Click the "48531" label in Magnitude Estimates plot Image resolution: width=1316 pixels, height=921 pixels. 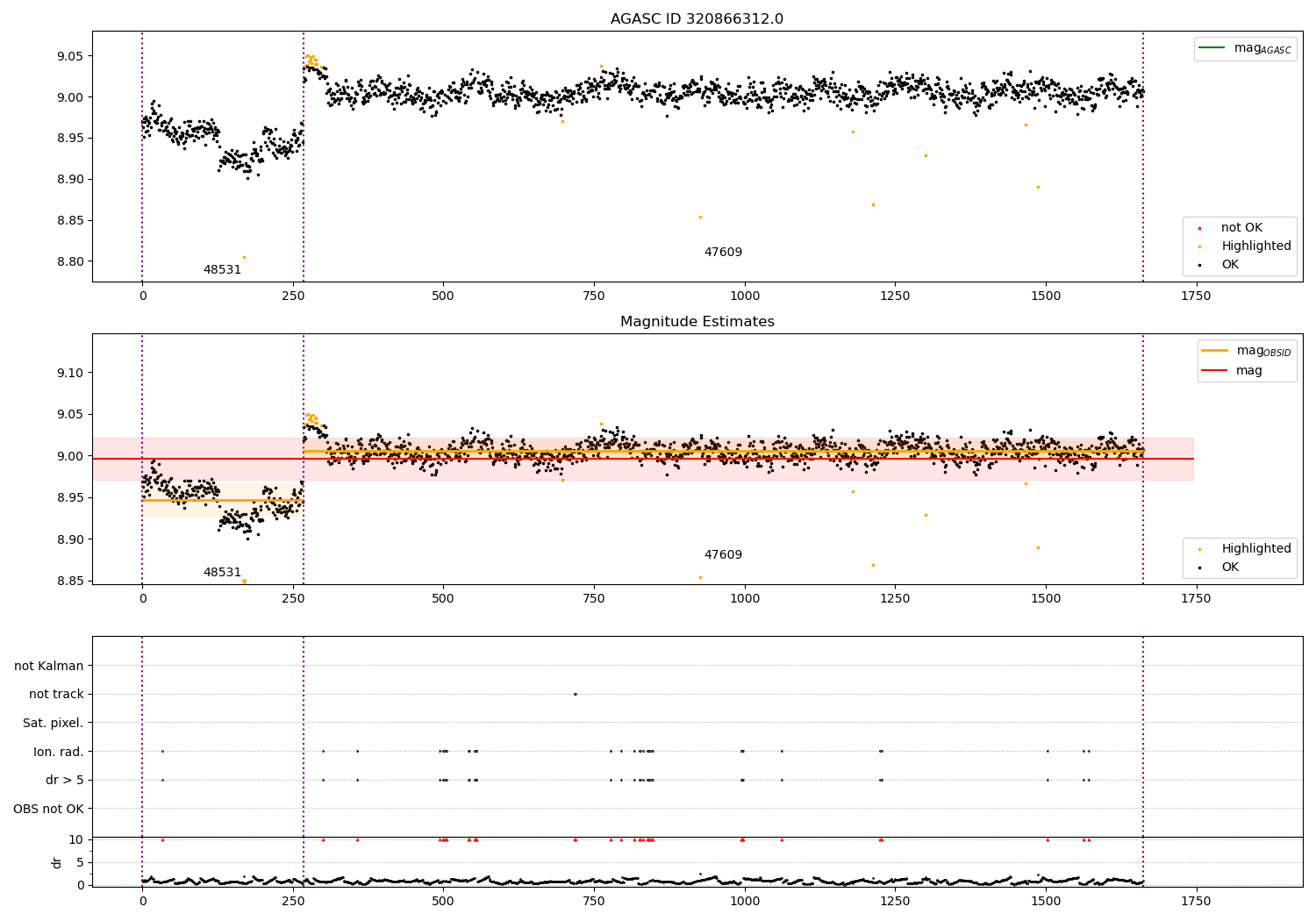(x=222, y=573)
